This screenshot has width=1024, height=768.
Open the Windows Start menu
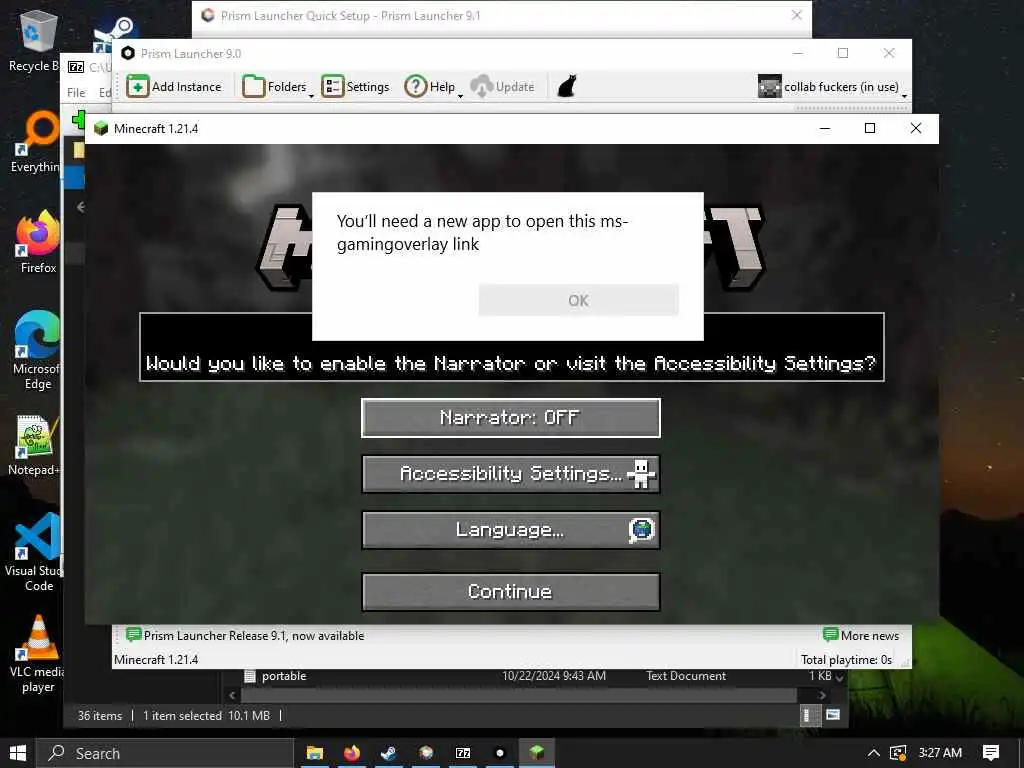(18, 753)
